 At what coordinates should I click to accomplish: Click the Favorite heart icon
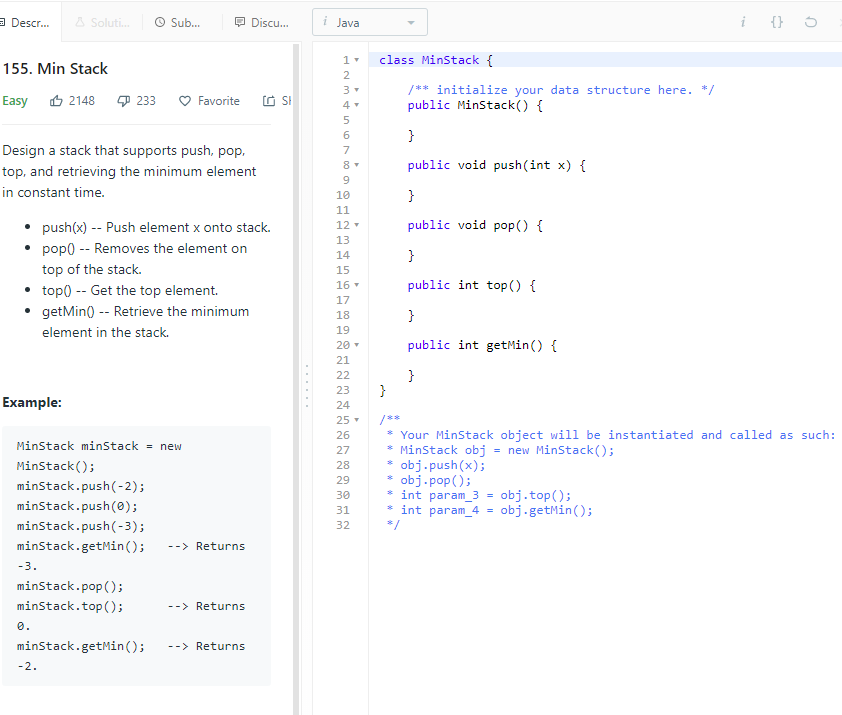185,100
